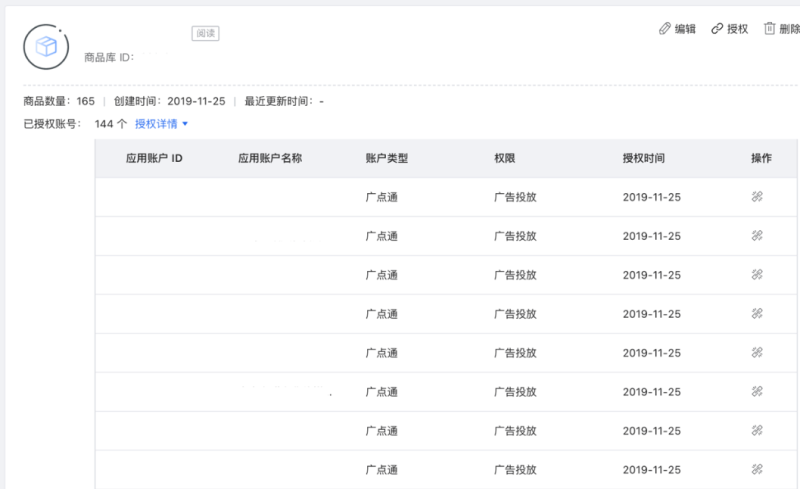The image size is (800, 489).
Task: Click the 授权 link icon
Action: click(x=717, y=29)
